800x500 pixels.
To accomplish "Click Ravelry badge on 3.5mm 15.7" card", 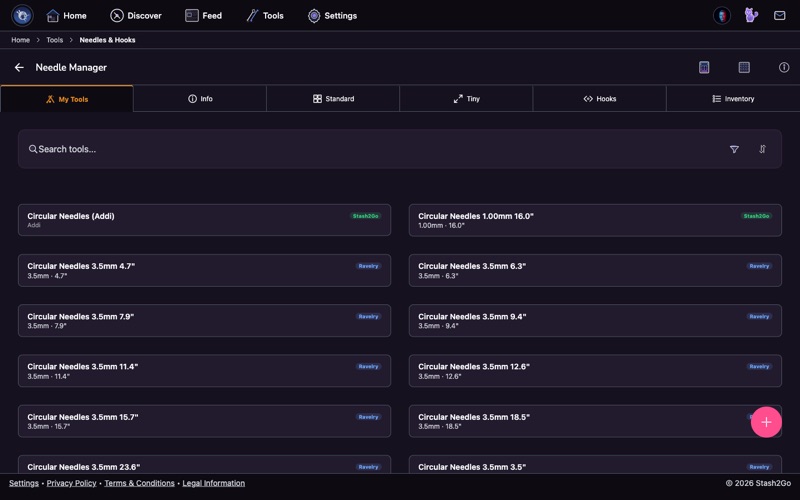I will (x=368, y=417).
